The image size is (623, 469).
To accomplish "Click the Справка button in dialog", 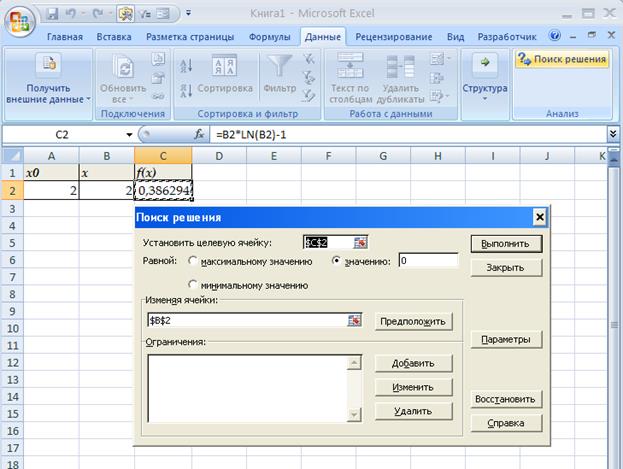I will [506, 423].
